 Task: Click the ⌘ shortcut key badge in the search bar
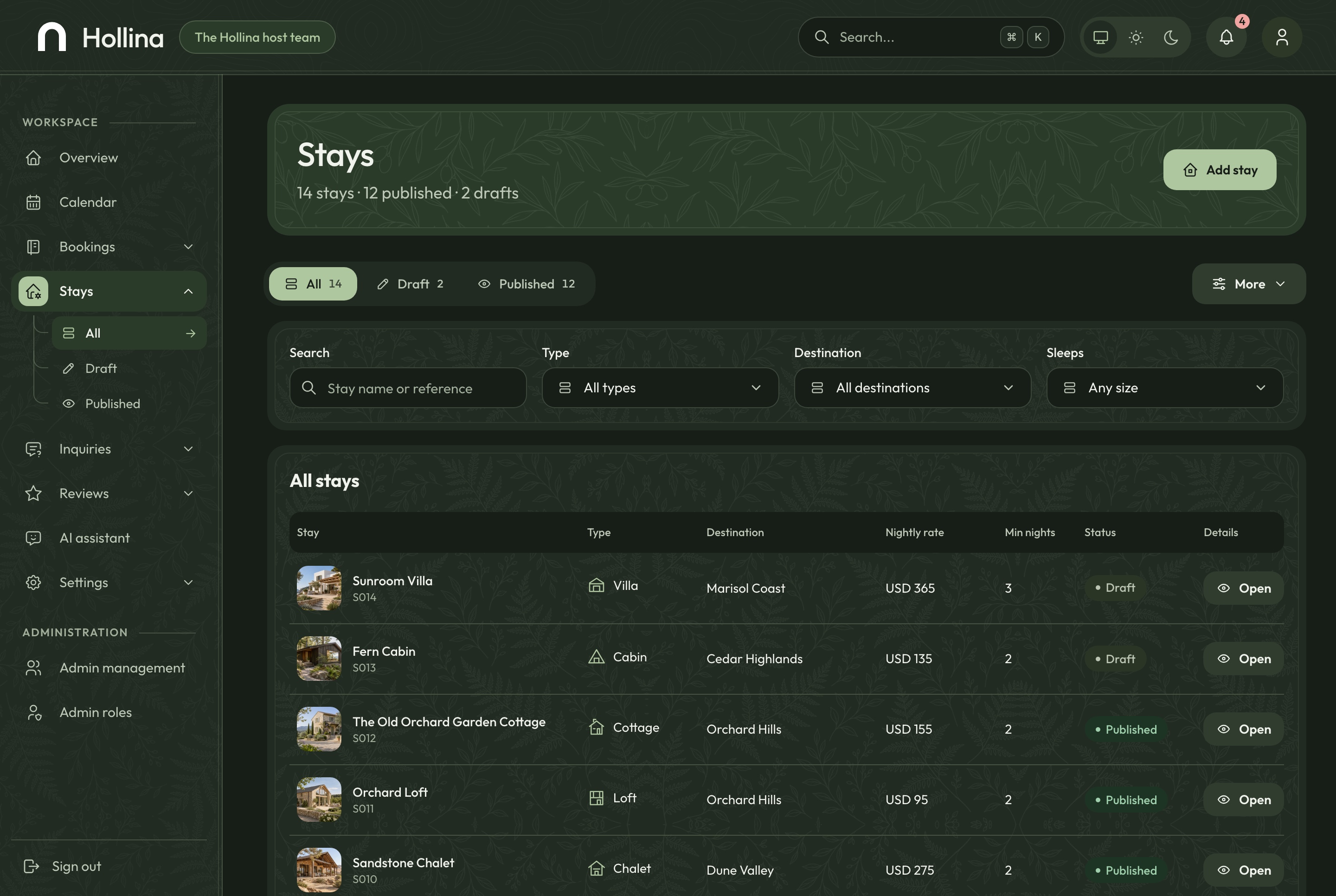(1011, 37)
